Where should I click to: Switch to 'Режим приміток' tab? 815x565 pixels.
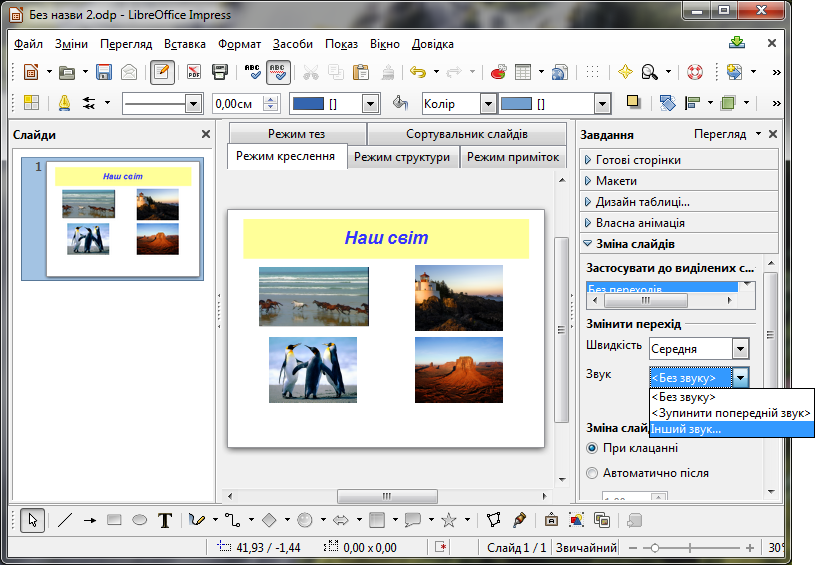coord(513,157)
